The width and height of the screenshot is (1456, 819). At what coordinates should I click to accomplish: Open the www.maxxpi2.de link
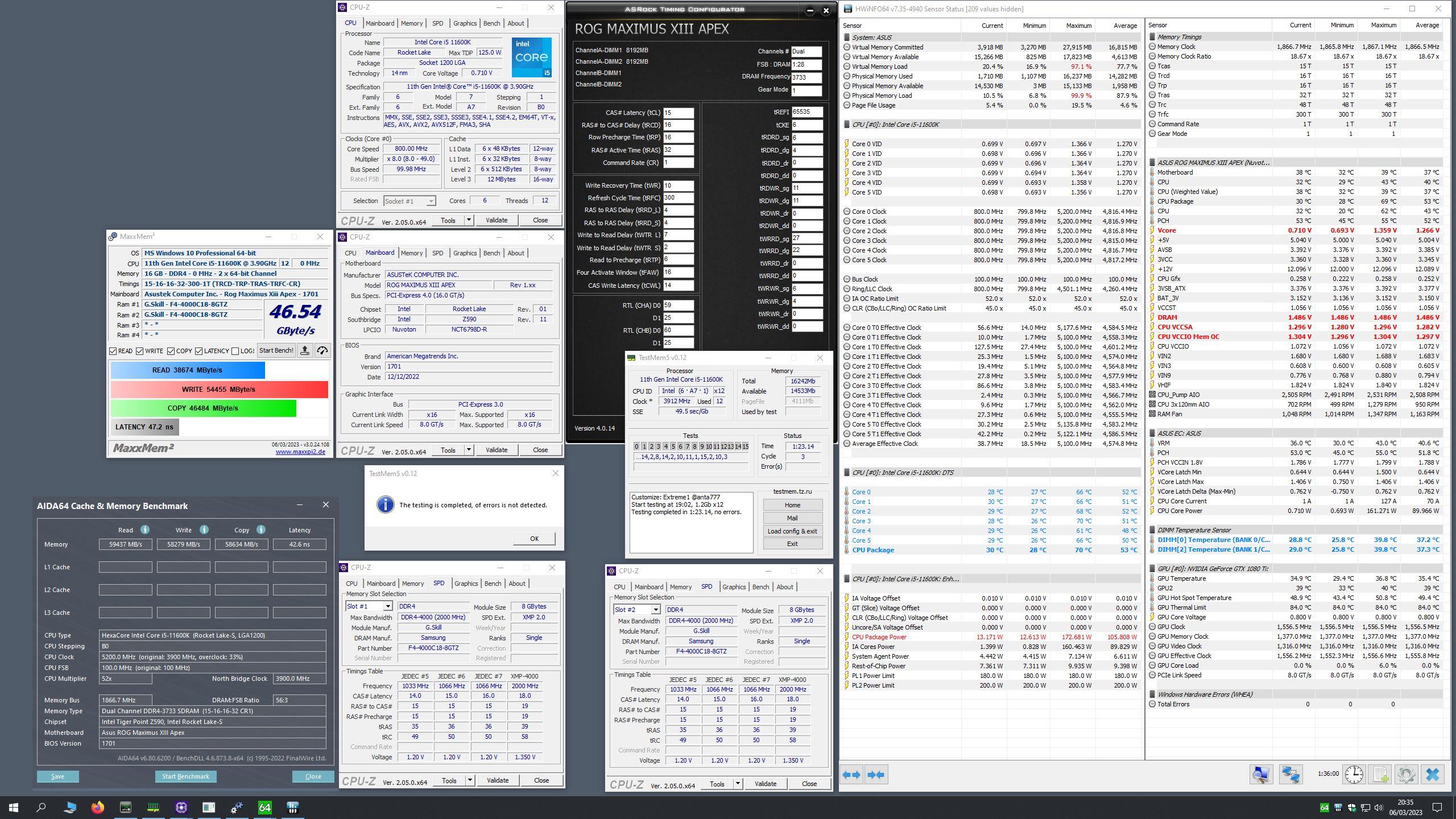coord(300,452)
